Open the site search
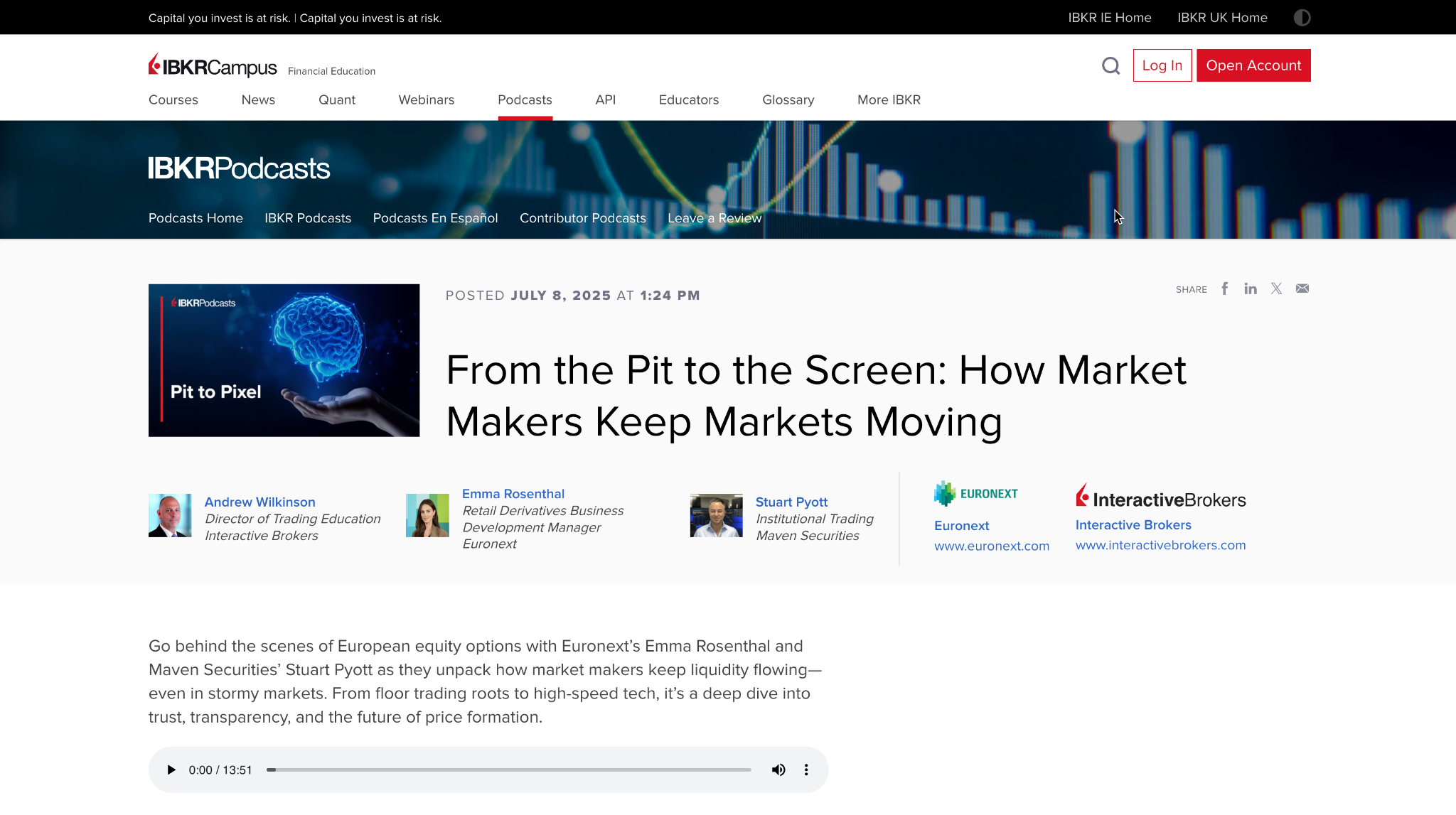Screen dimensions: 1456x815 [1110, 65]
